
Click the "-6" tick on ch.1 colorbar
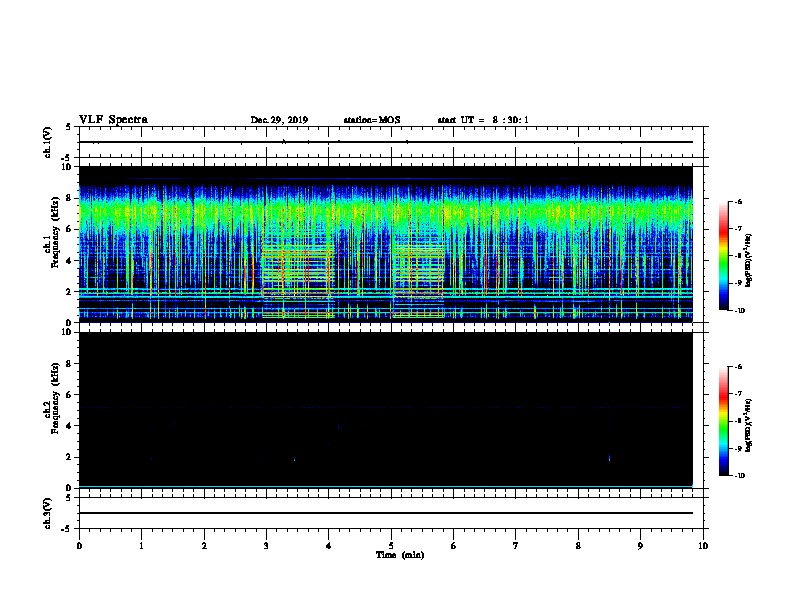coord(738,201)
